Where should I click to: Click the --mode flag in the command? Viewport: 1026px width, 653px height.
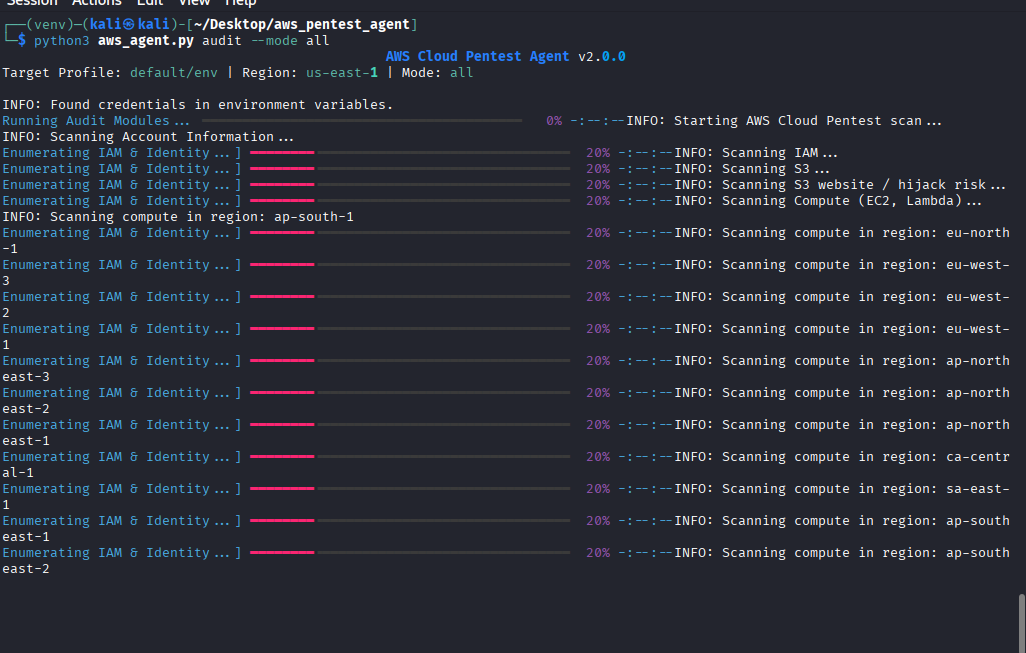[x=261, y=41]
